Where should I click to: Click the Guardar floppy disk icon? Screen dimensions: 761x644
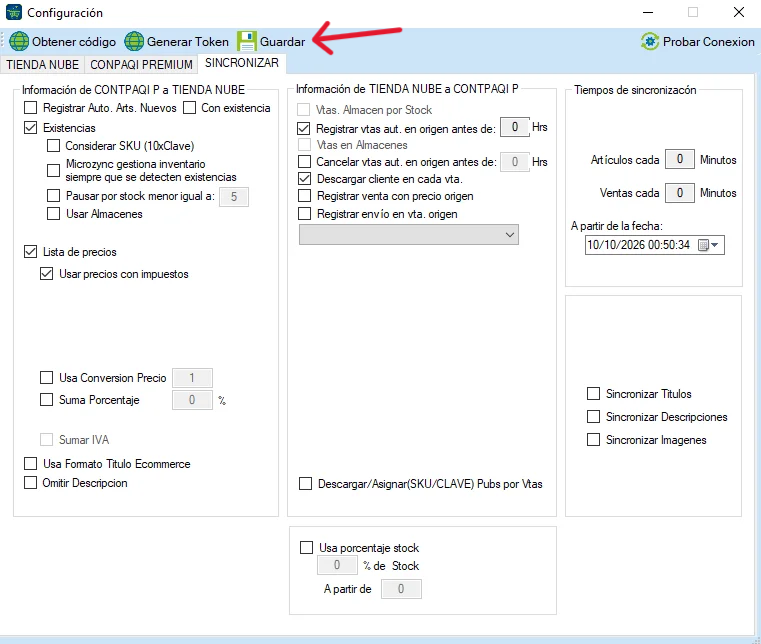pyautogui.click(x=247, y=41)
